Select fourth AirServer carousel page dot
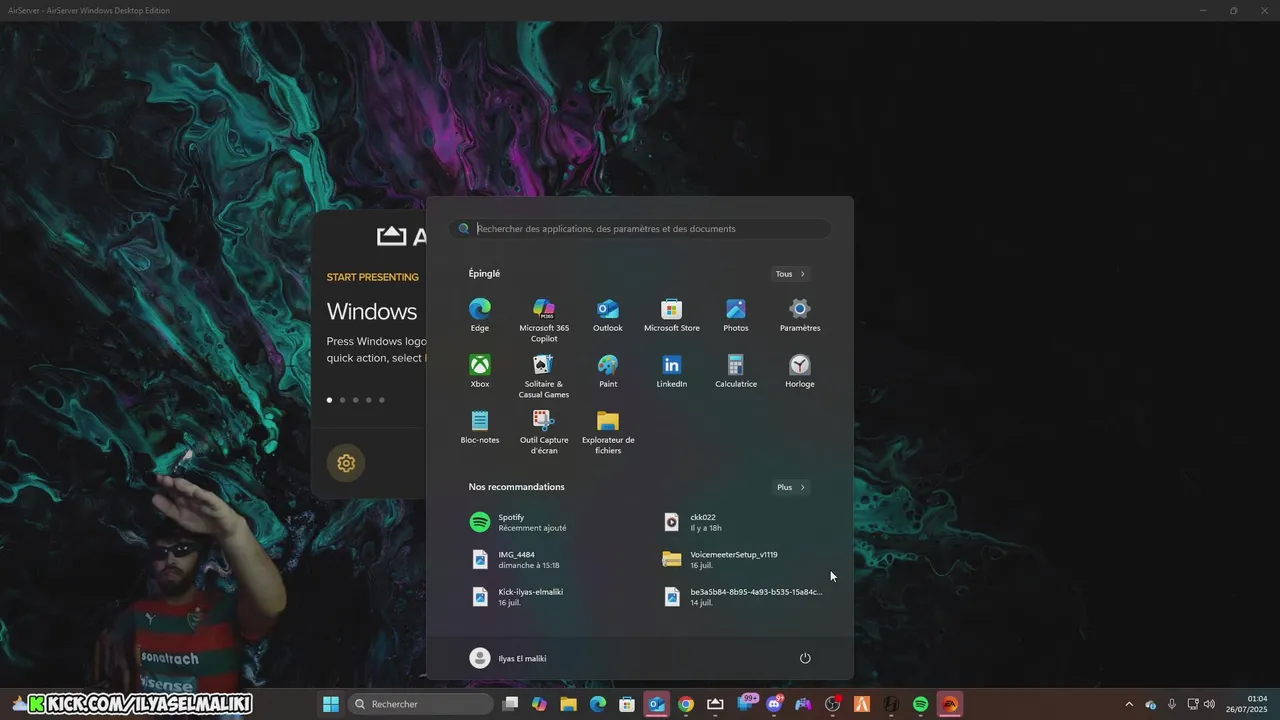This screenshot has height=720, width=1280. [x=368, y=400]
